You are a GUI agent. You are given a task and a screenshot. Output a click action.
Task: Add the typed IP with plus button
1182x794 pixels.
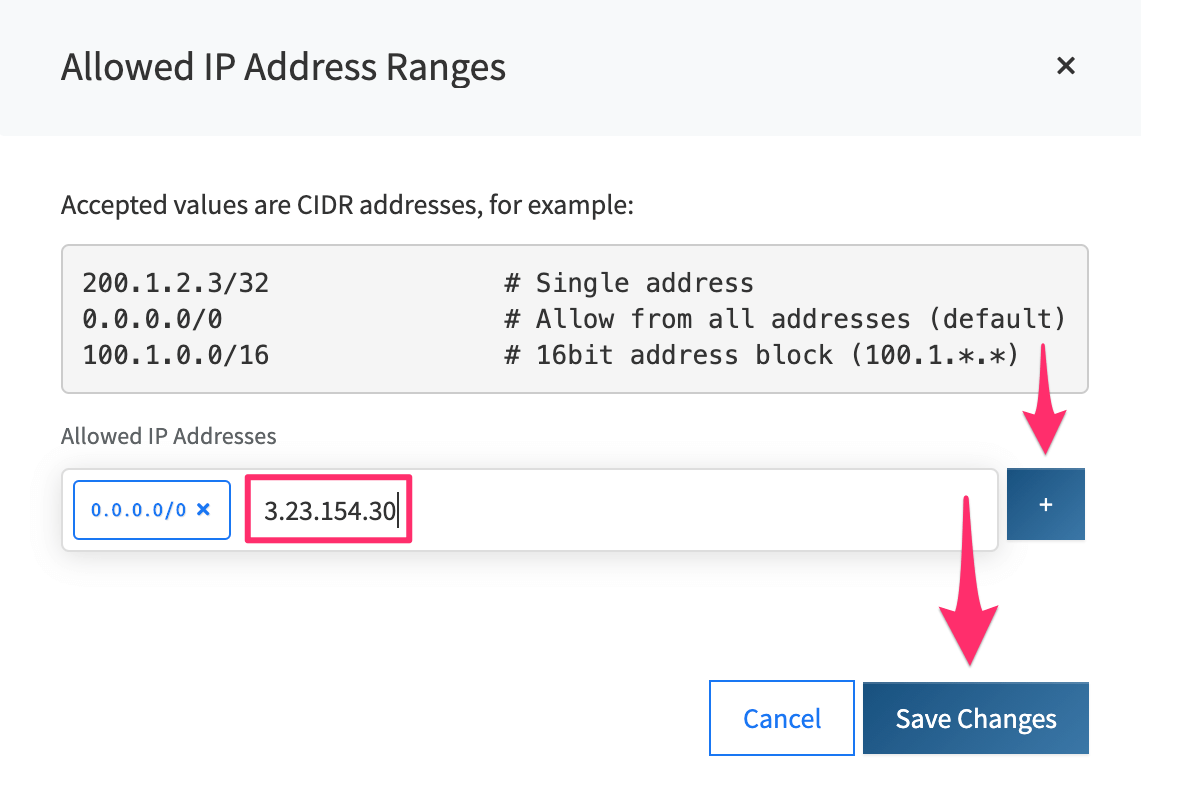coord(1045,505)
